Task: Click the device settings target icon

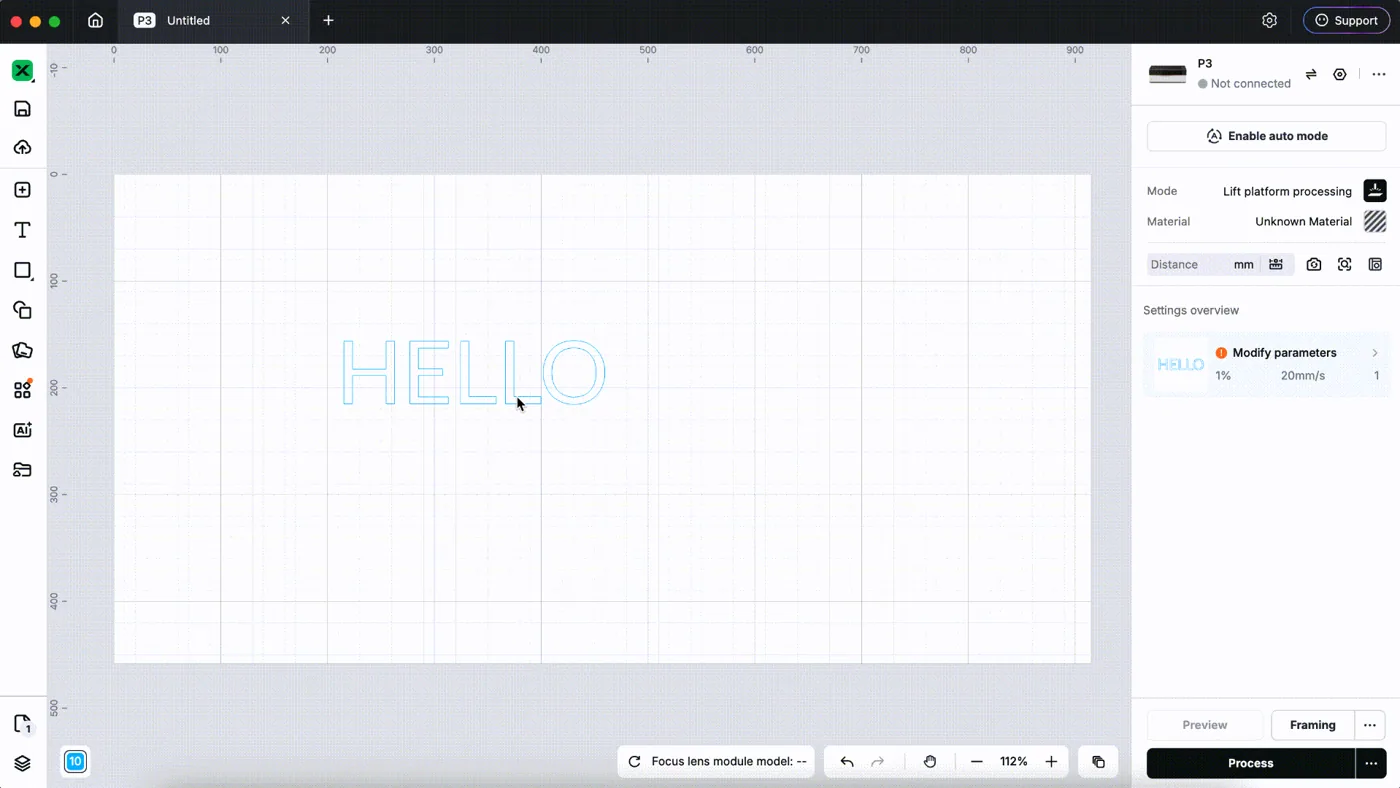Action: 1340,74
